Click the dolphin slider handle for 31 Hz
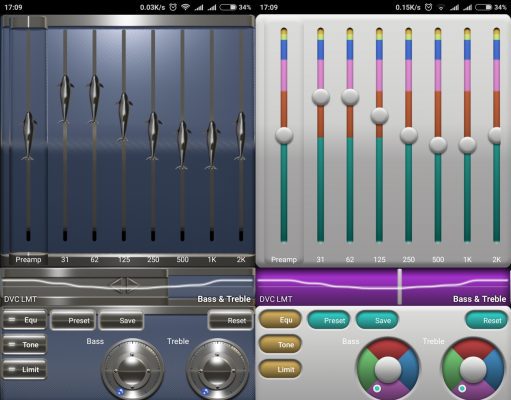The image size is (511, 400). [x=65, y=99]
